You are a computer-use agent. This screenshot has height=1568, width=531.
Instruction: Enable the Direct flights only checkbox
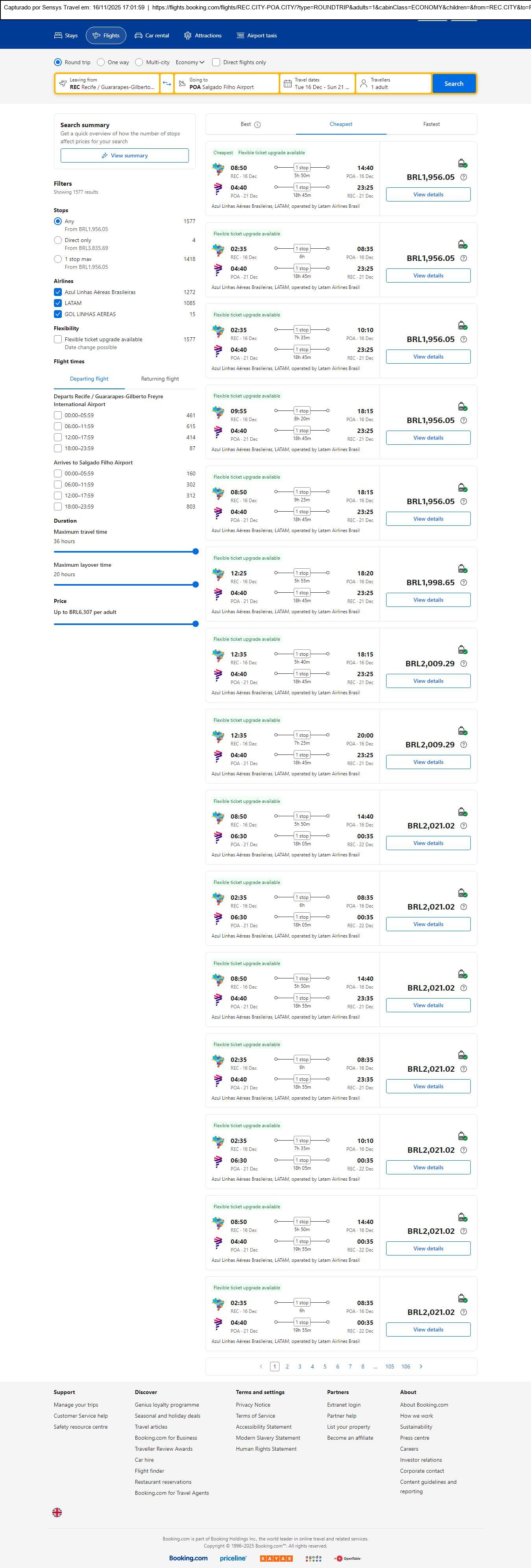[216, 62]
